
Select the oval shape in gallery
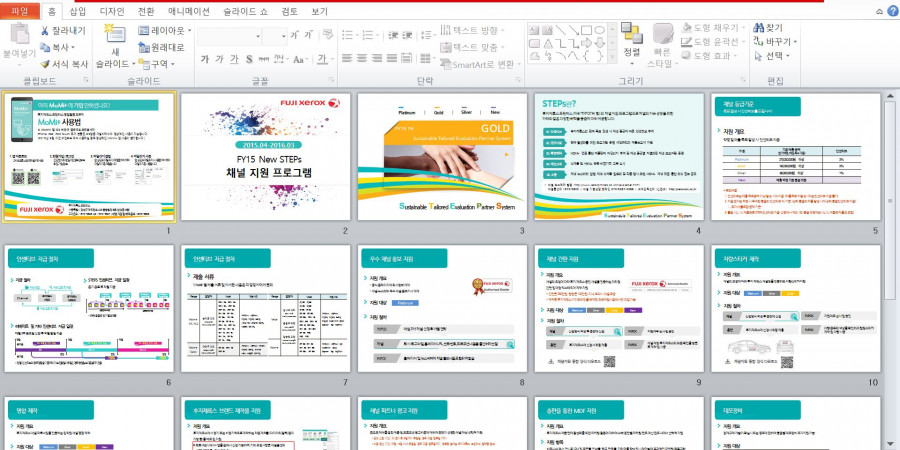[x=600, y=30]
